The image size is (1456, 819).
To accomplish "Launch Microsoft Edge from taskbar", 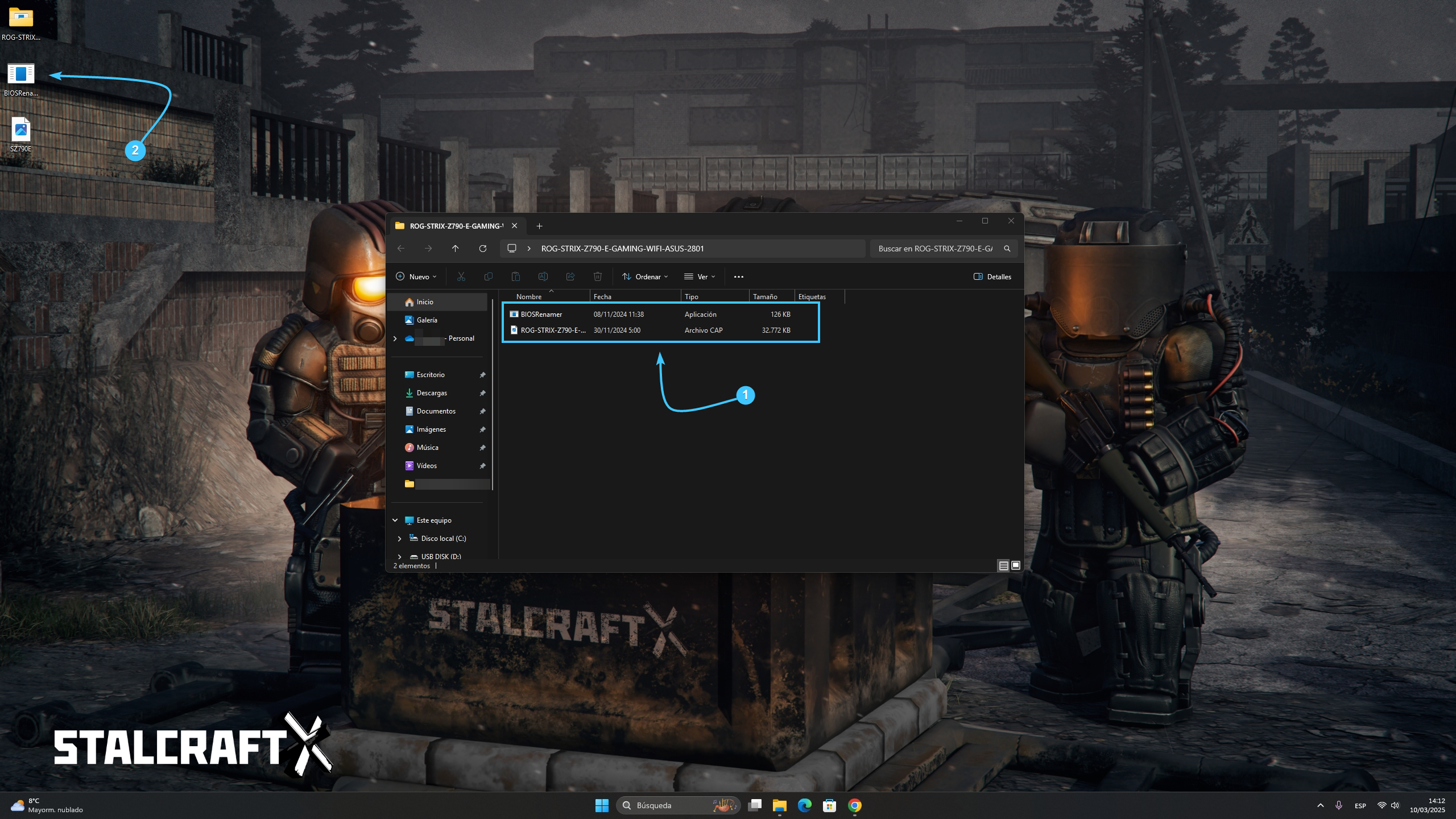I will pyautogui.click(x=805, y=805).
